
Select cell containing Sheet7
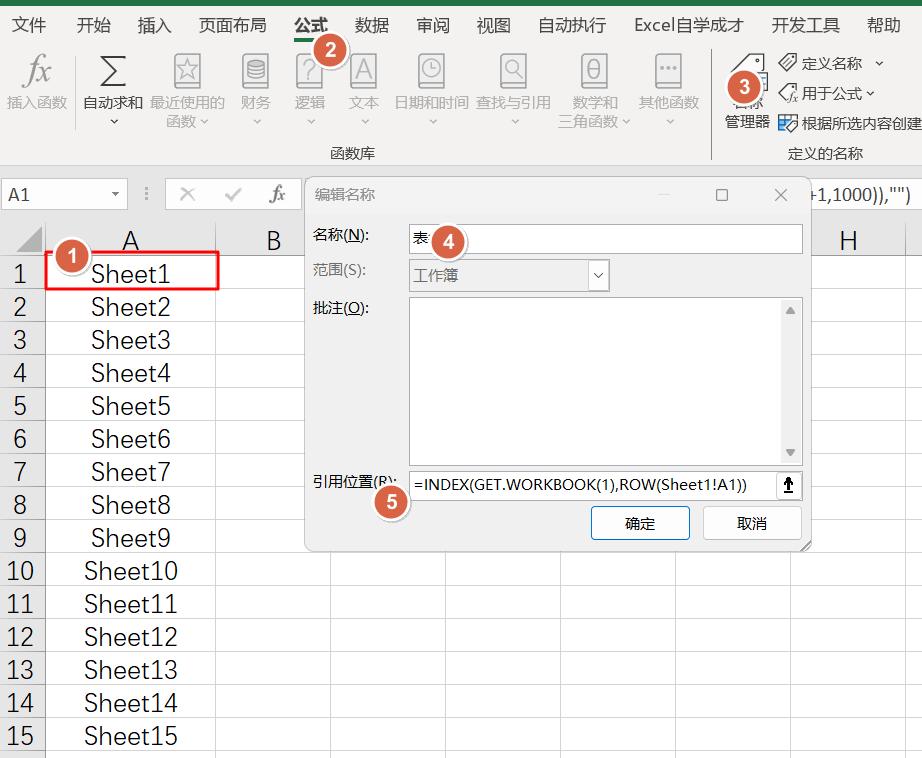pos(131,471)
